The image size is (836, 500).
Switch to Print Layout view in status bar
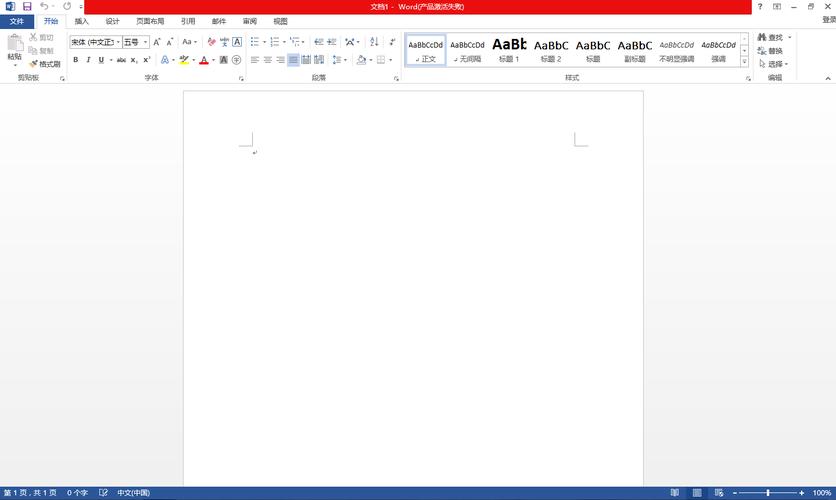[x=697, y=493]
